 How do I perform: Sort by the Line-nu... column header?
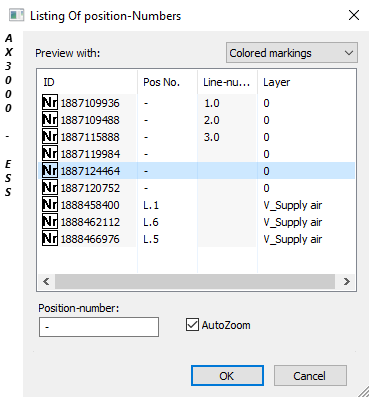pyautogui.click(x=227, y=82)
